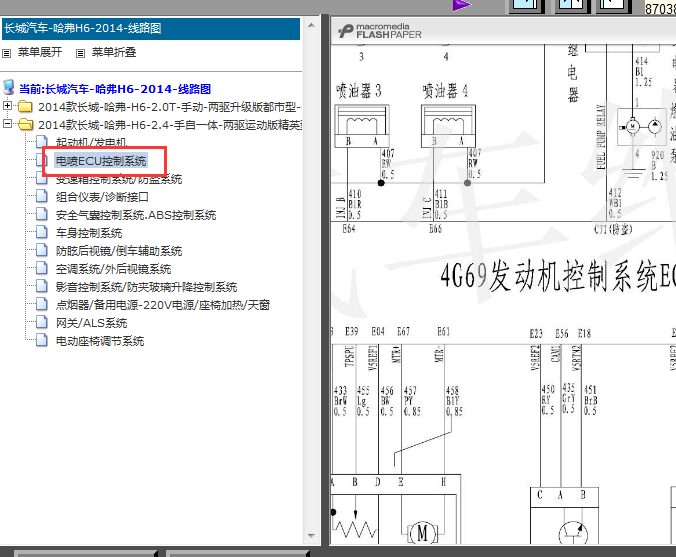Expand the 2014款长城-哈弗-H6-2.0T node
This screenshot has height=557, width=676.
(7, 105)
